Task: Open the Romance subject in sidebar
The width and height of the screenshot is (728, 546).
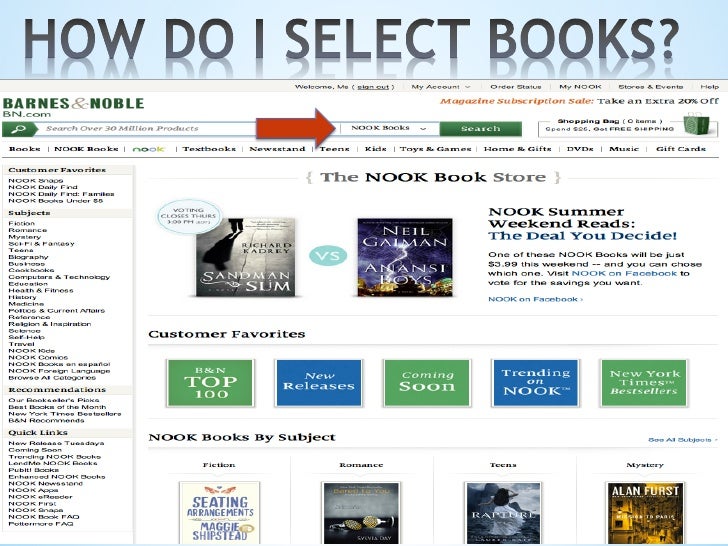Action: coord(27,230)
